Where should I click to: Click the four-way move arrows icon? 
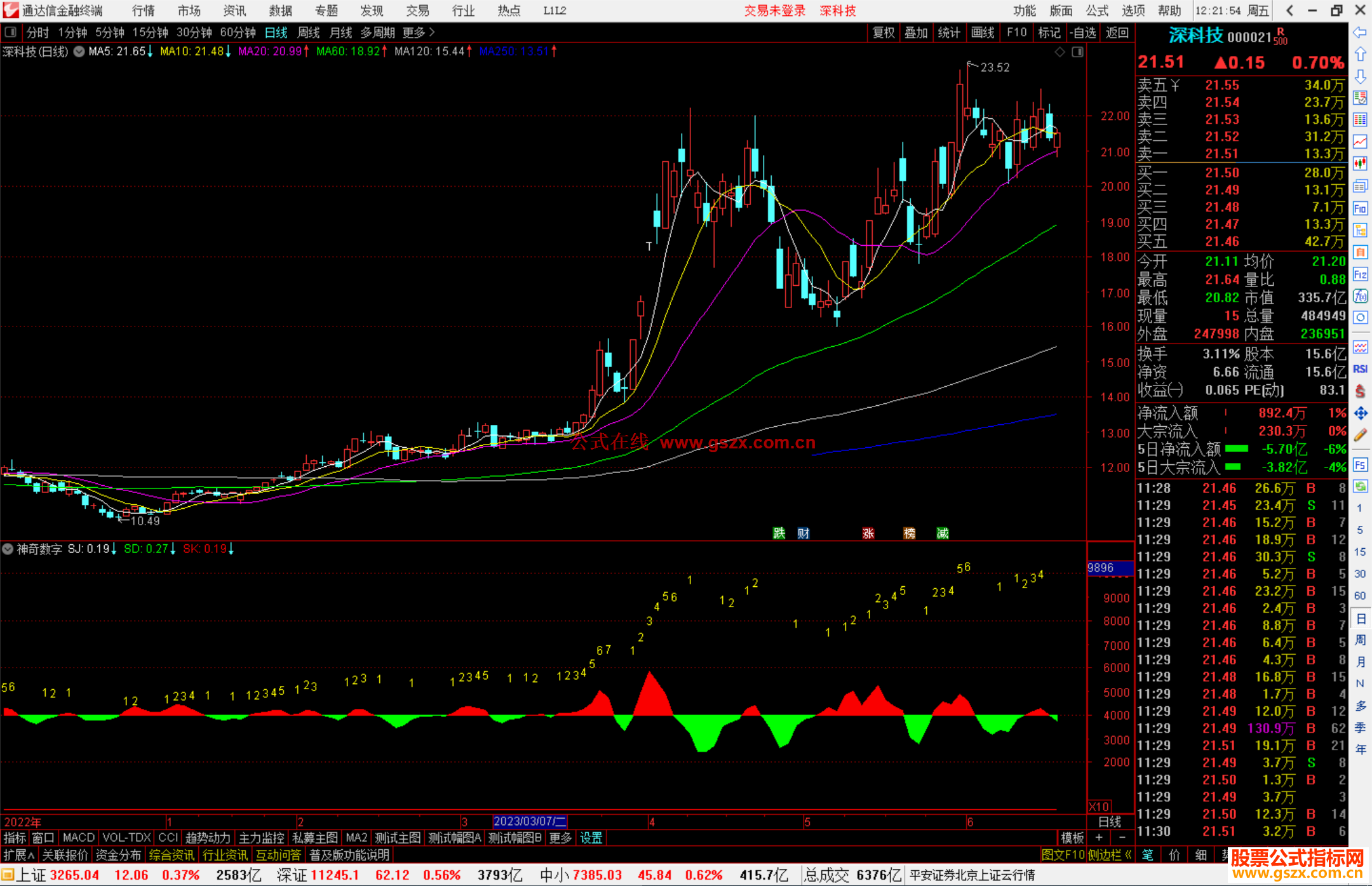click(1360, 413)
